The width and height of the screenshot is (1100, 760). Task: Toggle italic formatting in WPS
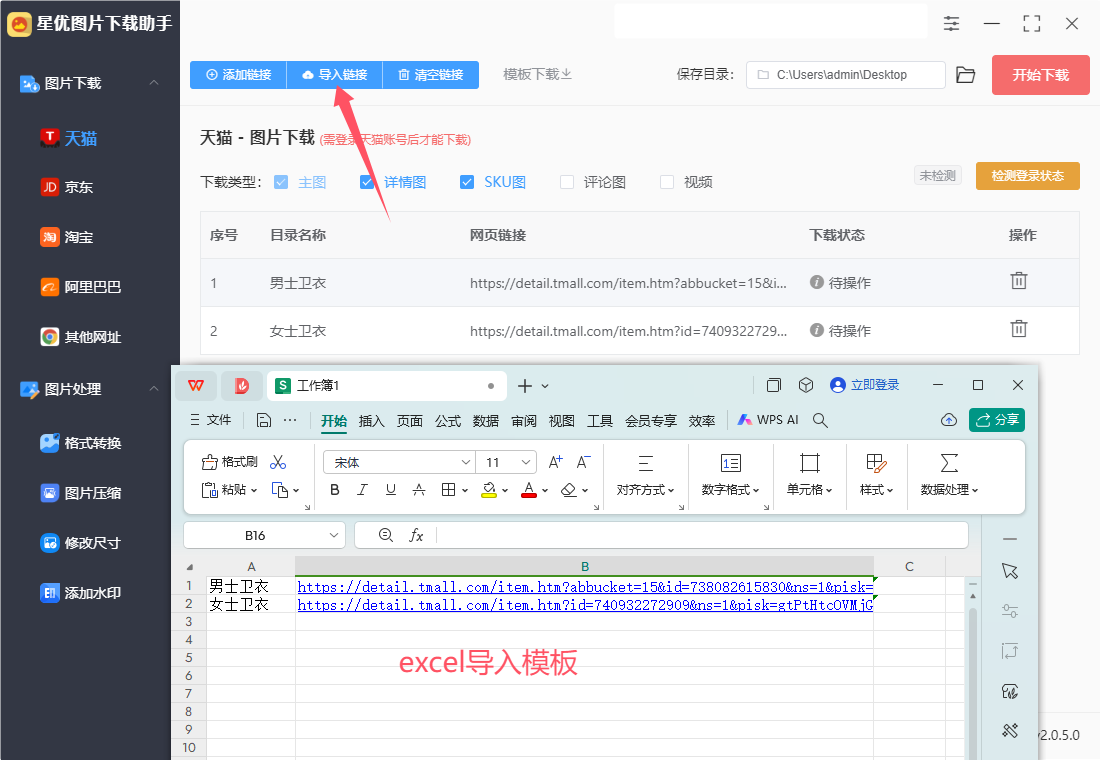click(362, 490)
